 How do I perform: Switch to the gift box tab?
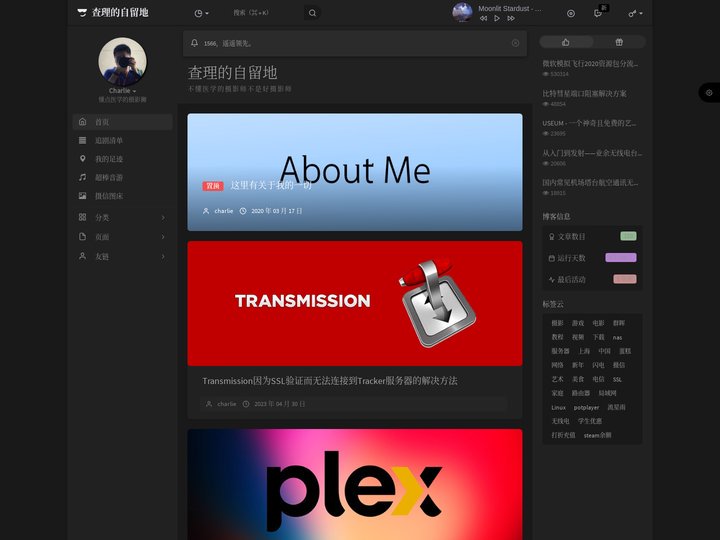pyautogui.click(x=619, y=42)
